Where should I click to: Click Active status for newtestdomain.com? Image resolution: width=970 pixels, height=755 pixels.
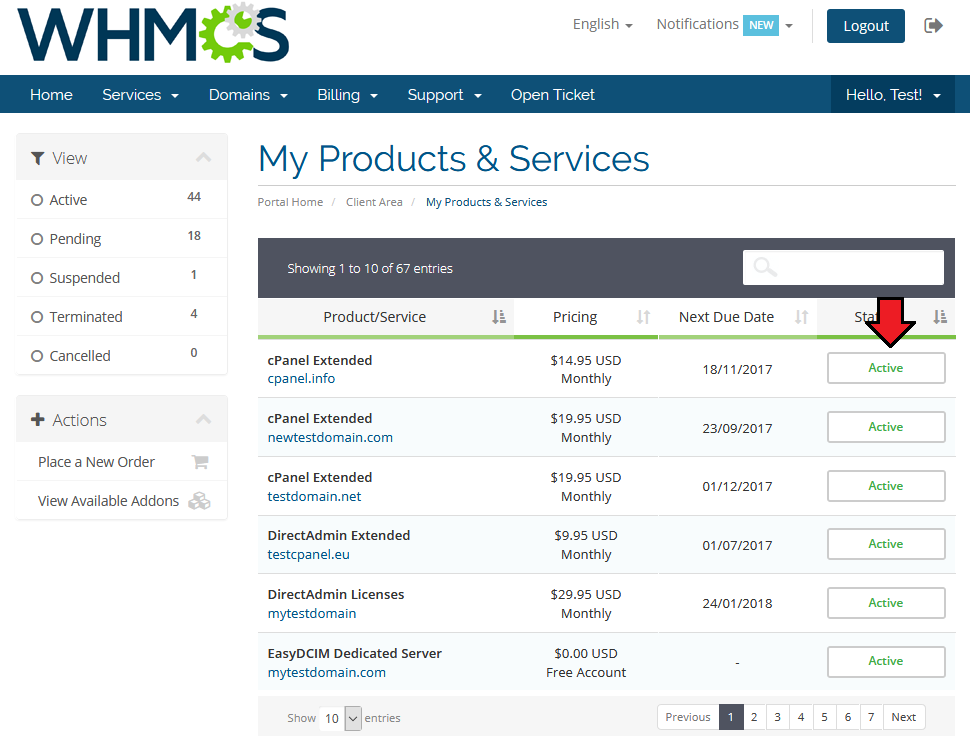(886, 427)
